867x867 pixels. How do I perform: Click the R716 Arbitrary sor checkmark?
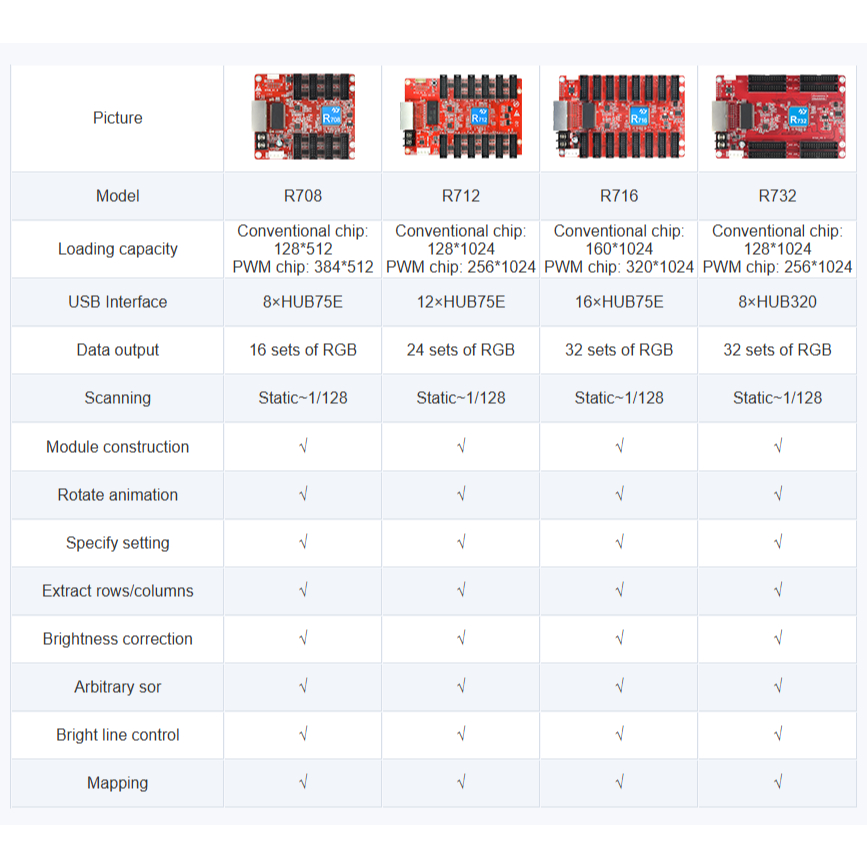[x=619, y=687]
